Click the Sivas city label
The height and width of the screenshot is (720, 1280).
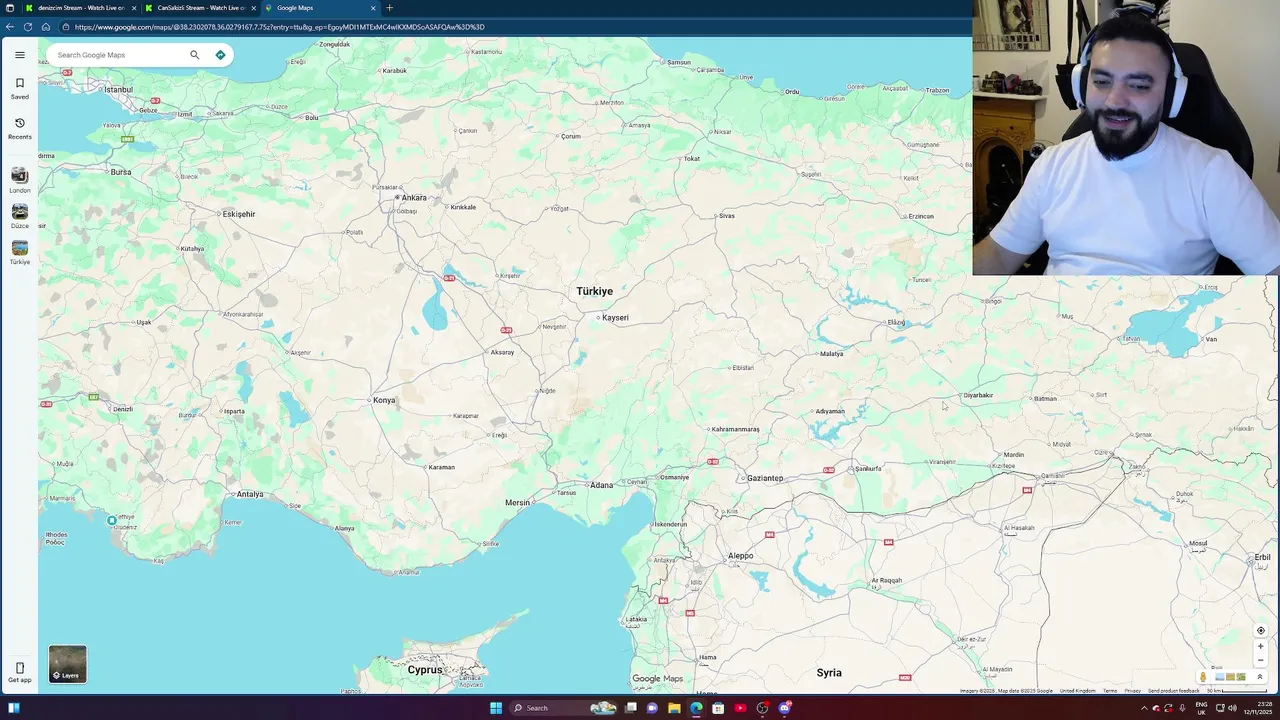(727, 216)
